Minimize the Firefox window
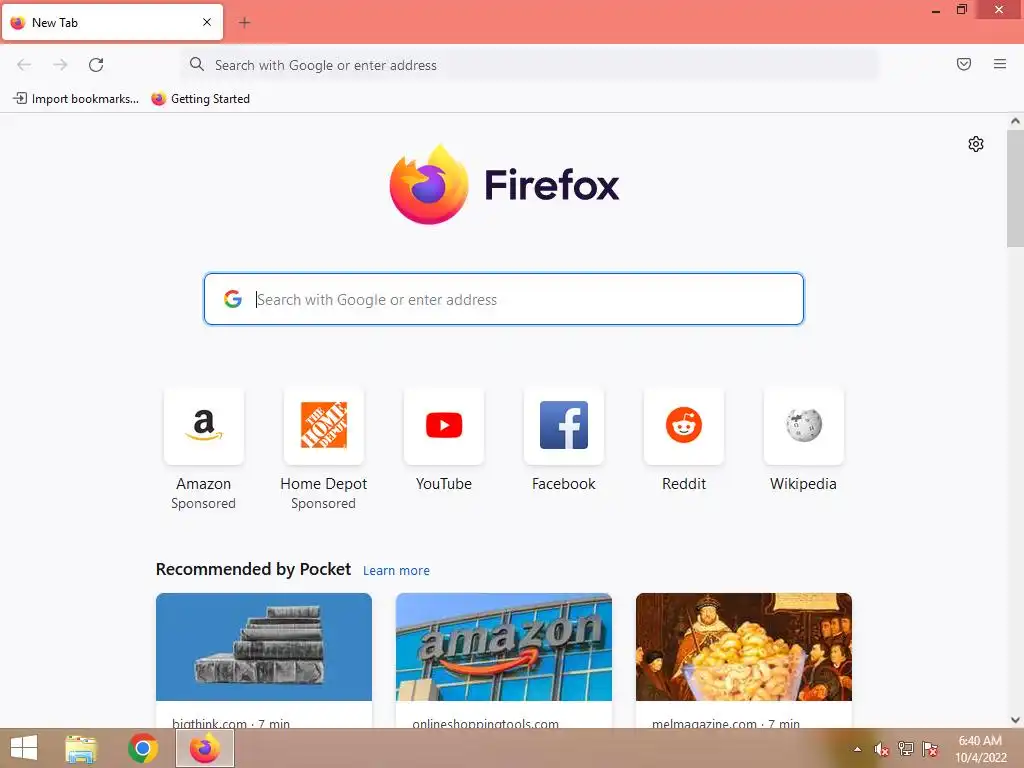Image resolution: width=1024 pixels, height=768 pixels. click(935, 10)
